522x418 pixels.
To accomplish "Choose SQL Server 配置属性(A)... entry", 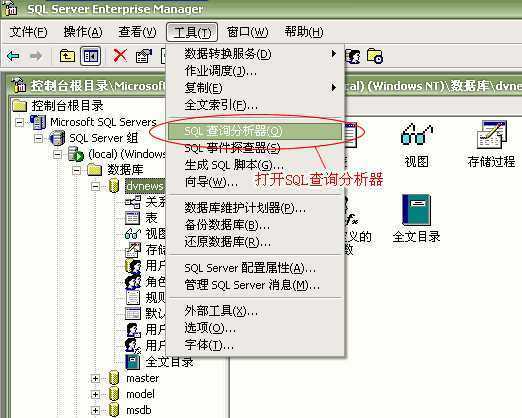I will click(256, 268).
